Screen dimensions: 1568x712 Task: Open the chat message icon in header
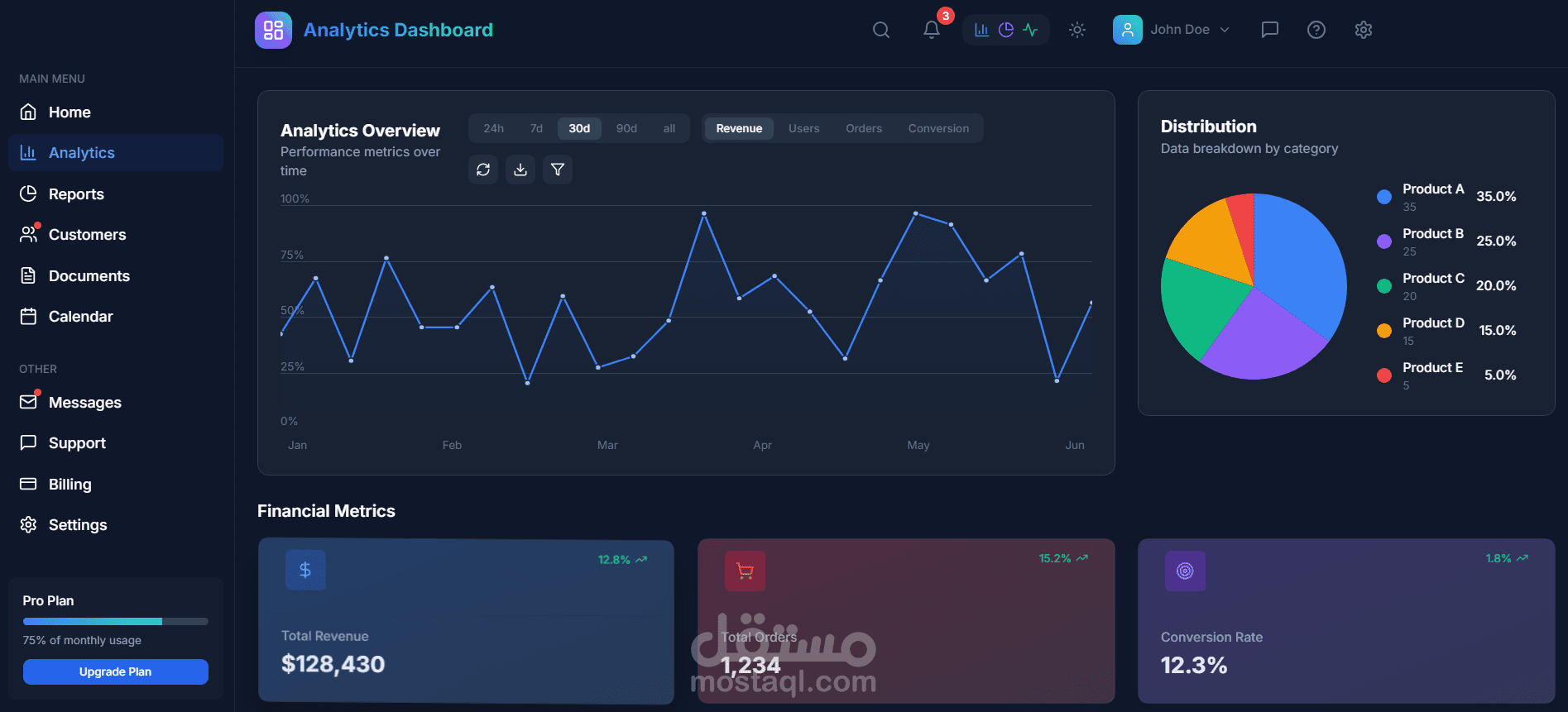1270,30
